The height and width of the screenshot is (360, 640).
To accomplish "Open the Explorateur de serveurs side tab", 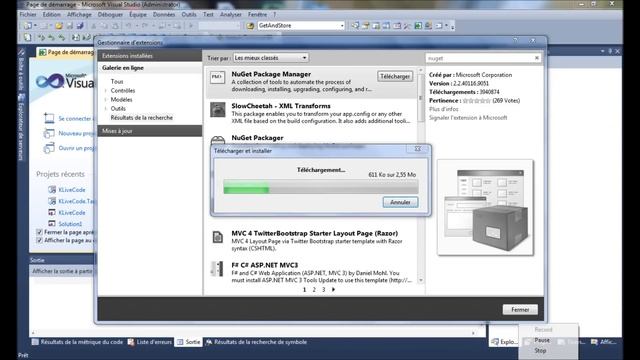I will (x=21, y=128).
